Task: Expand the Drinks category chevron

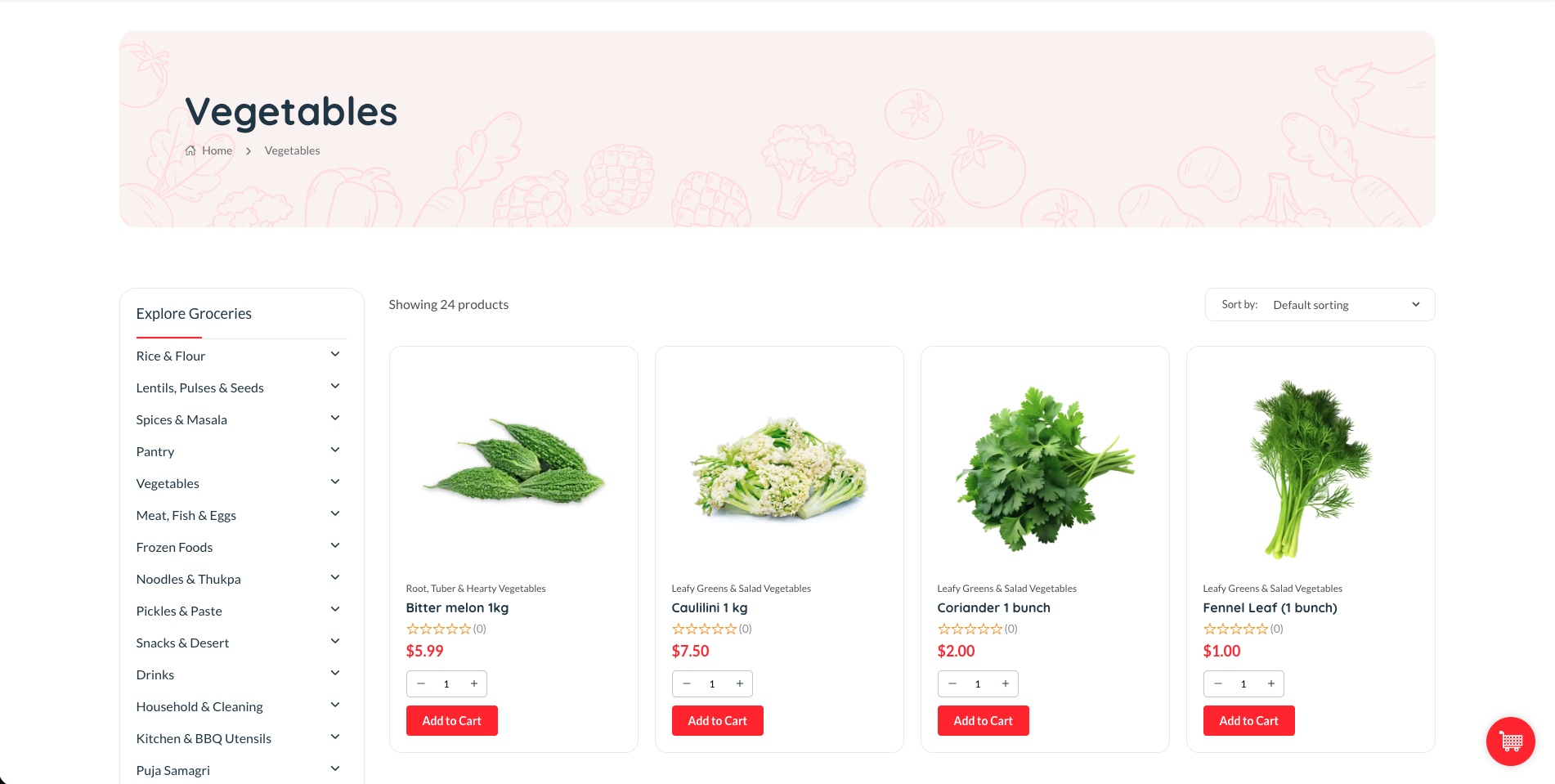Action: pos(335,673)
